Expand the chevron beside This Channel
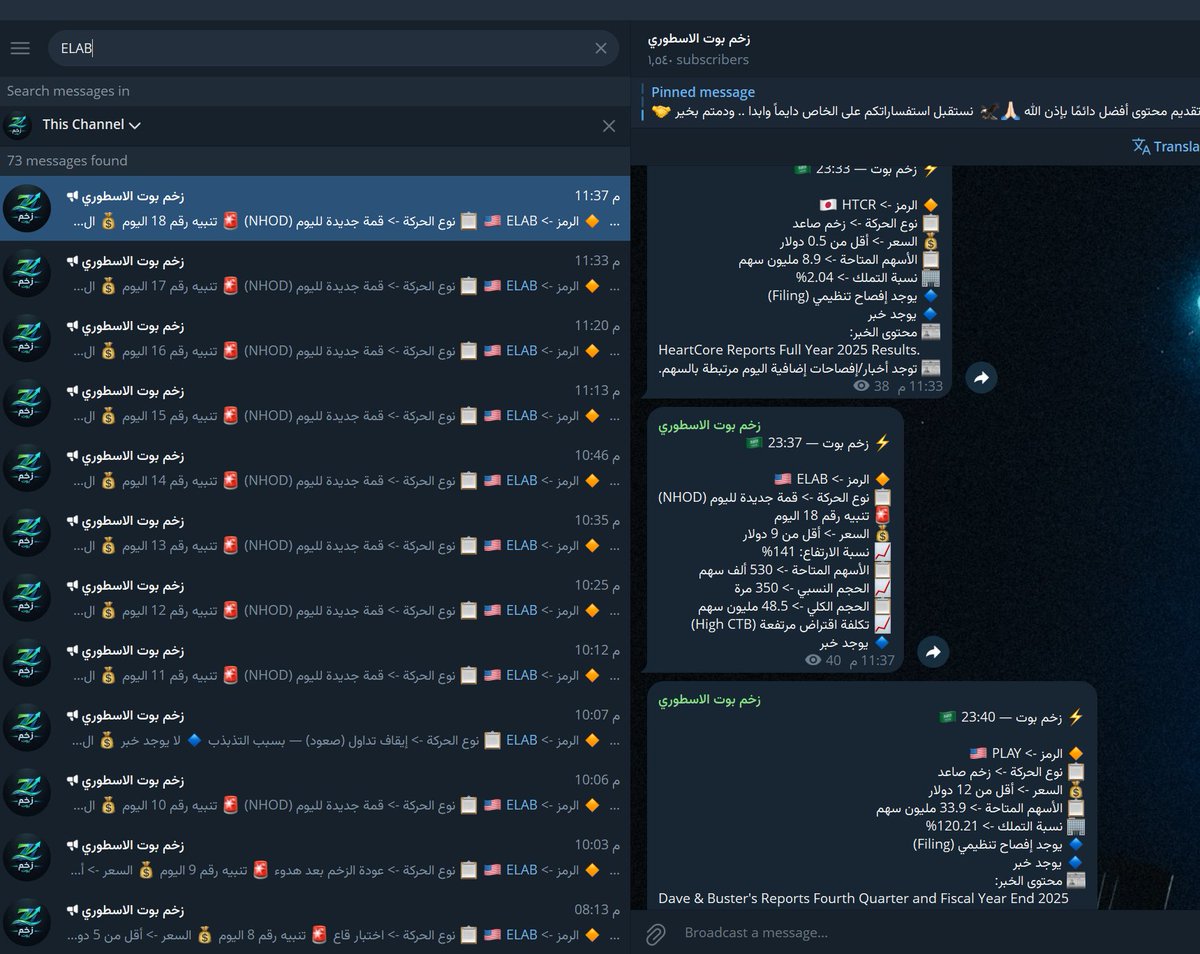1200x954 pixels. coord(136,126)
